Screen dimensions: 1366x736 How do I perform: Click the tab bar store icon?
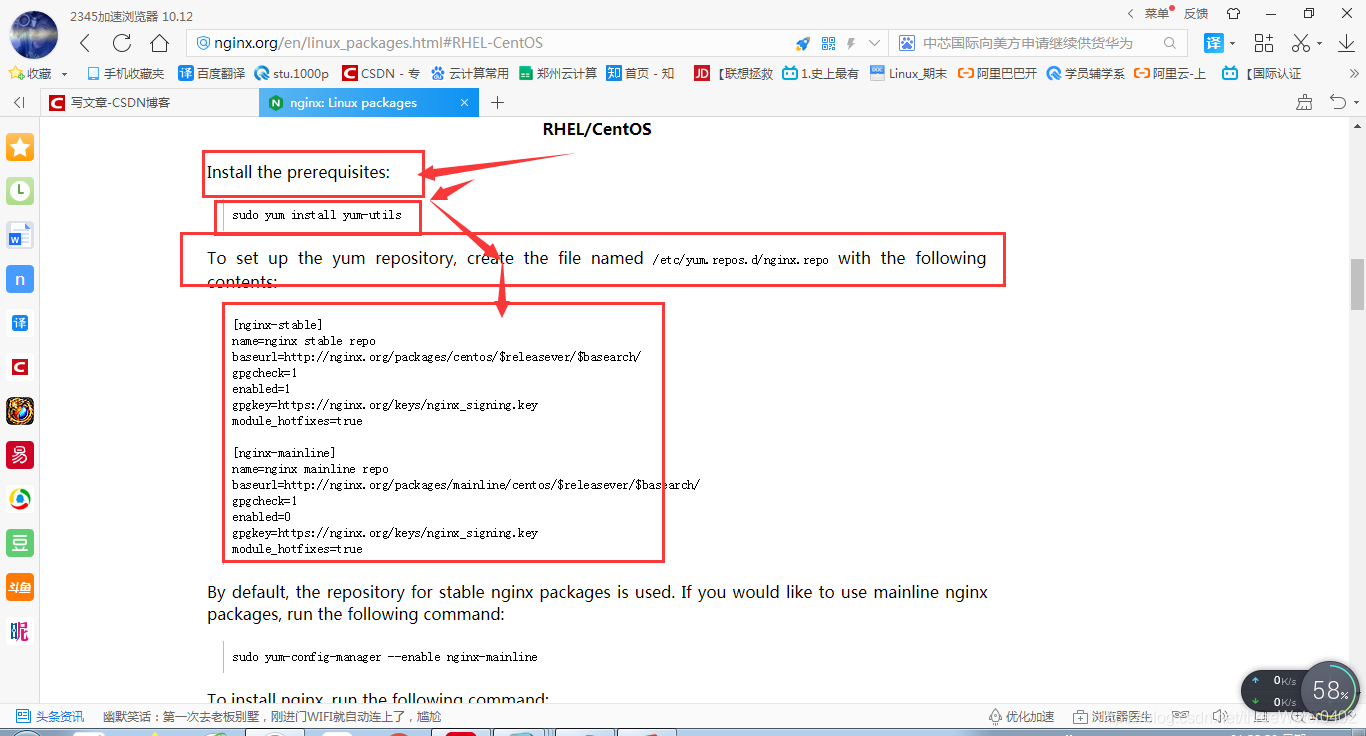point(1304,102)
